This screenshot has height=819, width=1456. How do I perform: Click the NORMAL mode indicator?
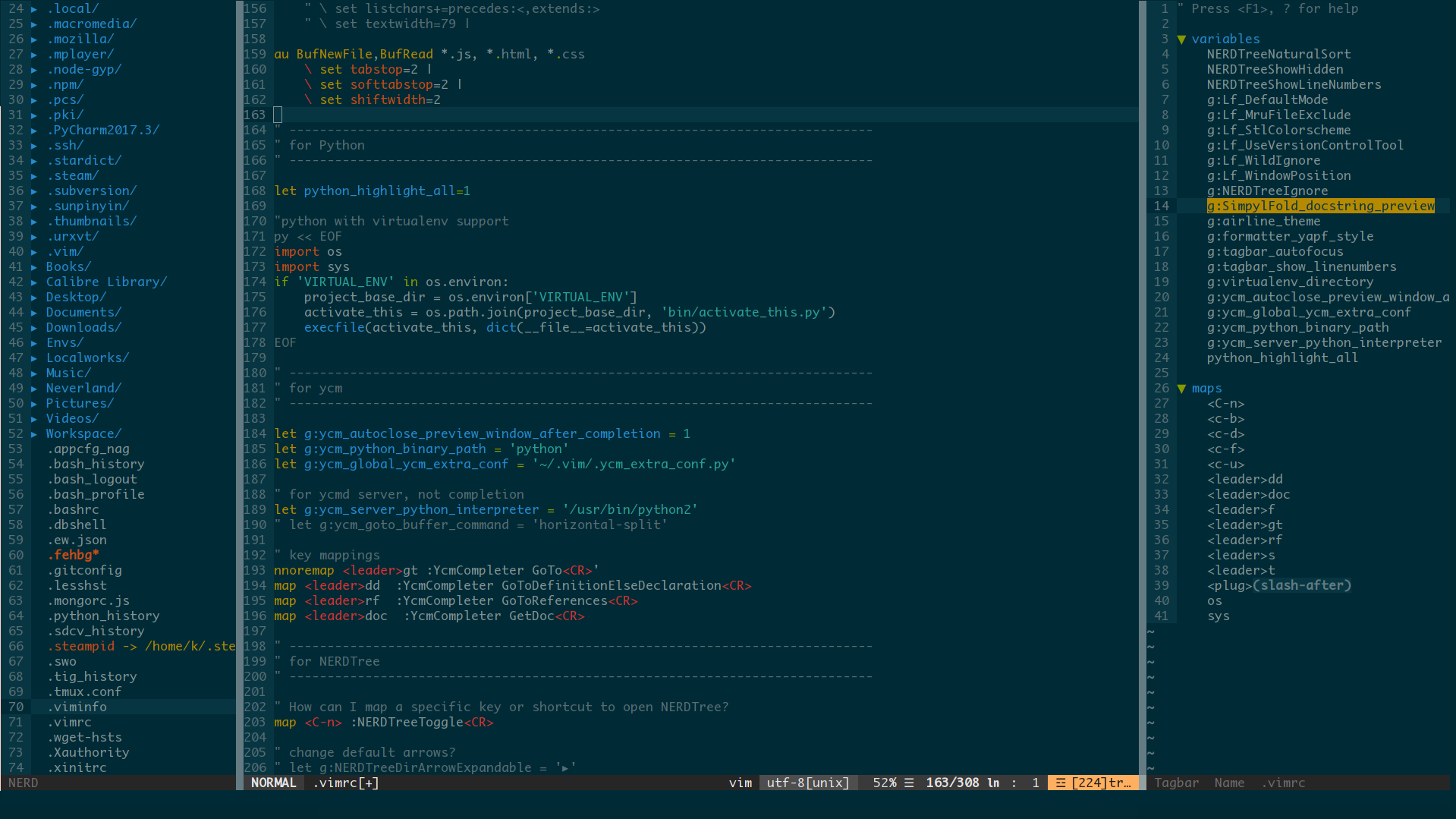273,783
